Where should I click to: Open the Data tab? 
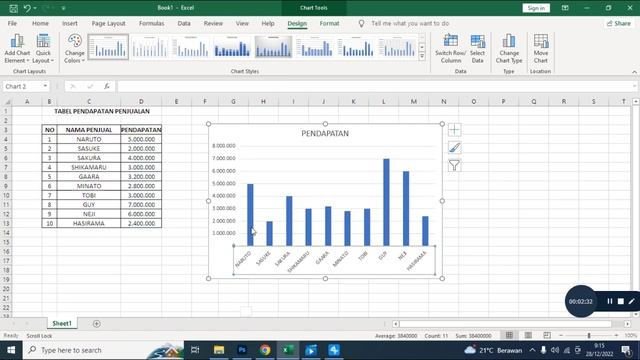184,24
